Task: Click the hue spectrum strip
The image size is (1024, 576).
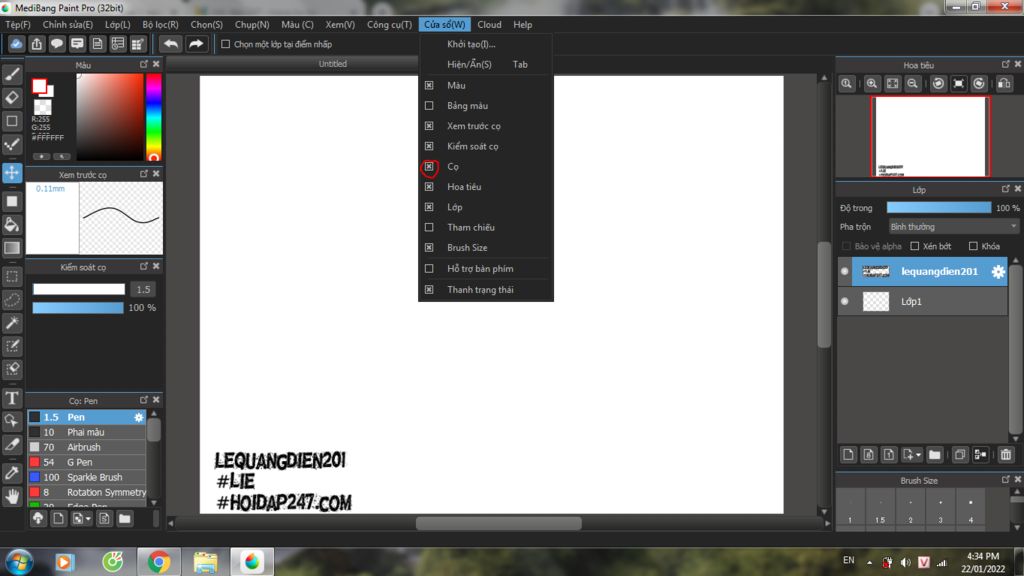Action: [153, 117]
